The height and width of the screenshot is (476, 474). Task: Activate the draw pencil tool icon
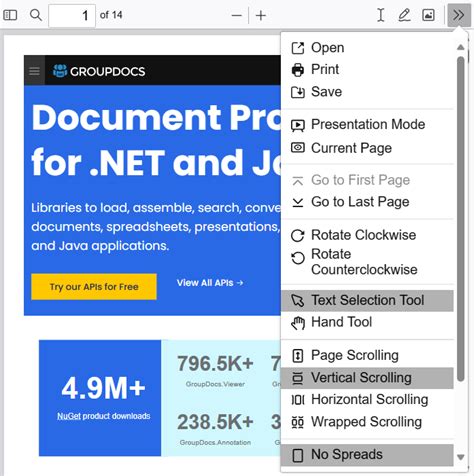(404, 15)
